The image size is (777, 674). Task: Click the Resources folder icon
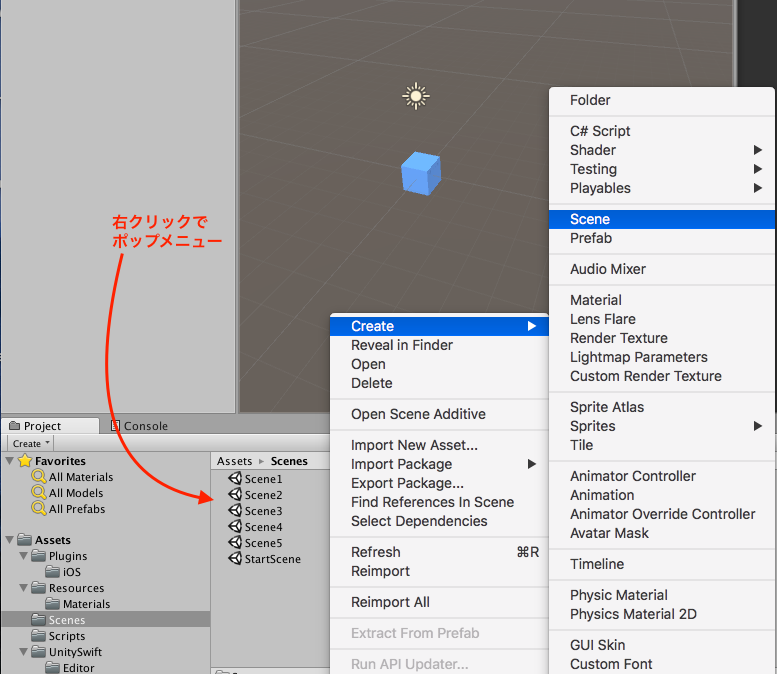(x=38, y=588)
